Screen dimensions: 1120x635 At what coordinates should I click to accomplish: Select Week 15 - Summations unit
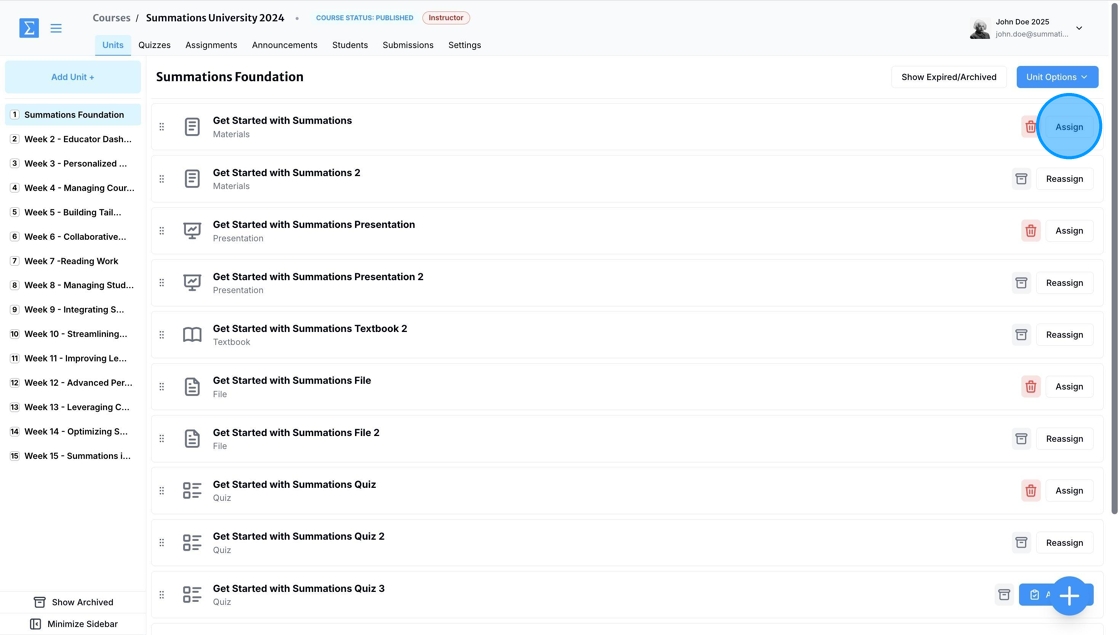pos(73,456)
